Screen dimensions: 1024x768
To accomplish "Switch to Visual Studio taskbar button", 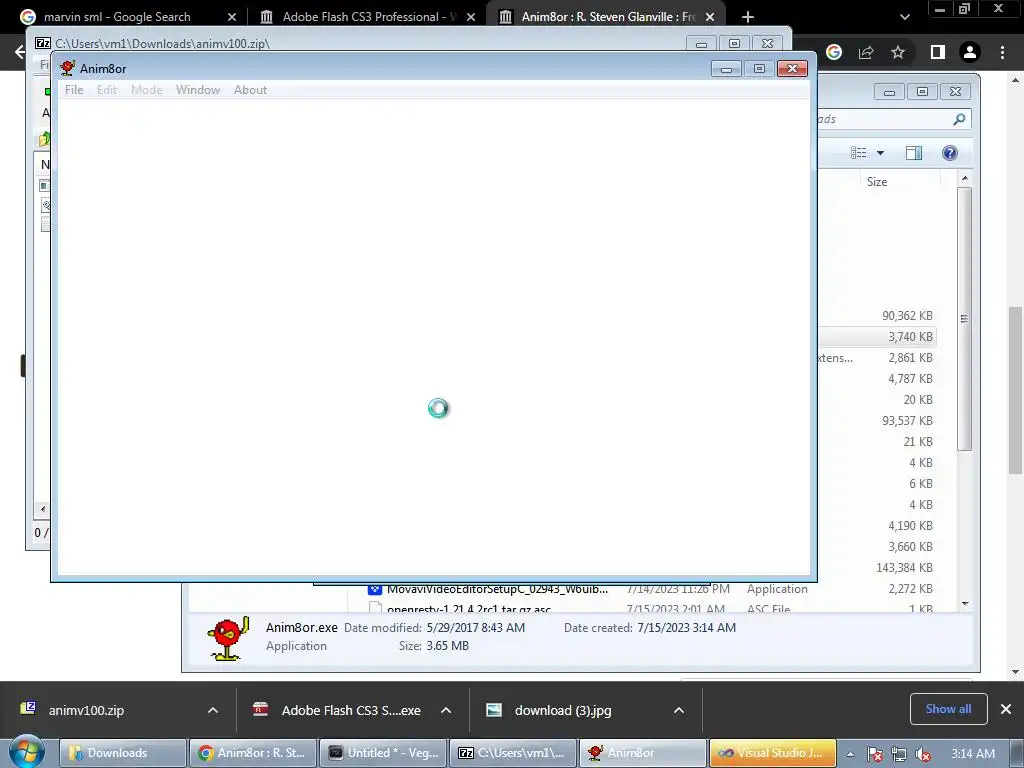I will [x=773, y=753].
